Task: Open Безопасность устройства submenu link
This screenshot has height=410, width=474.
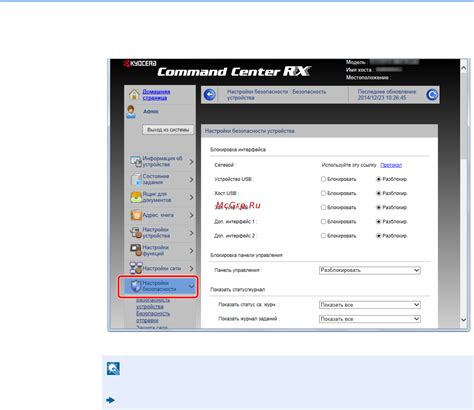Action: pos(153,303)
